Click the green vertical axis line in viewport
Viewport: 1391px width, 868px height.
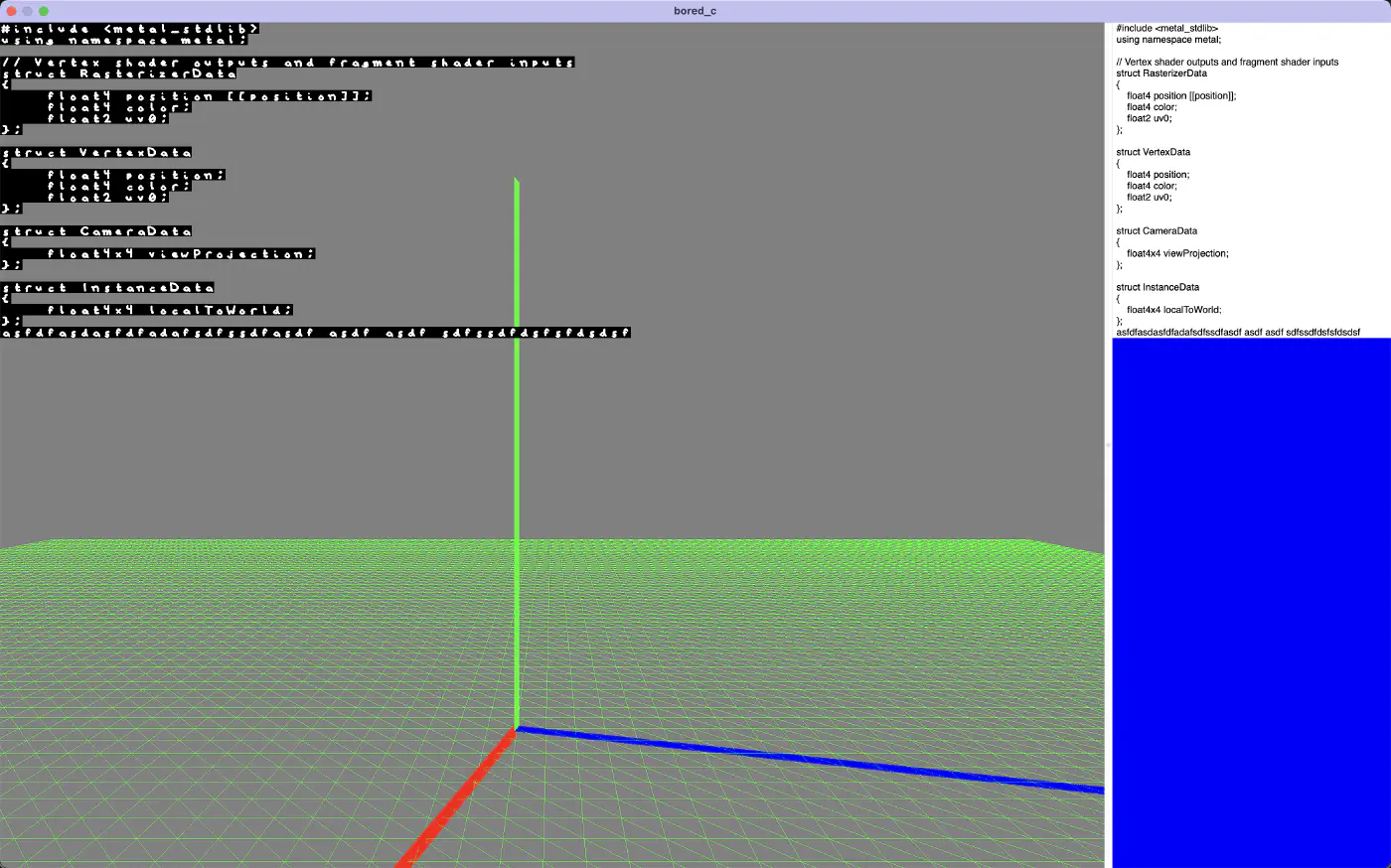[x=517, y=447]
